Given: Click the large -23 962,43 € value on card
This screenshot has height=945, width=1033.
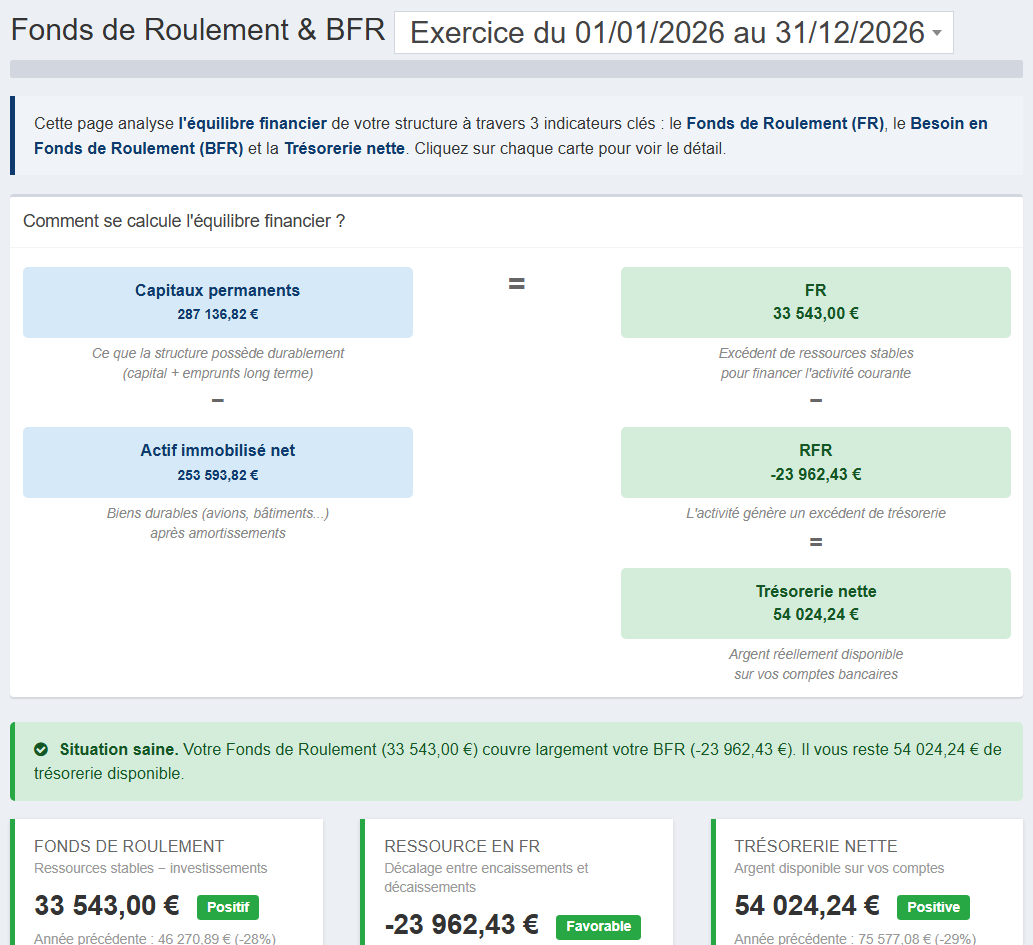Looking at the screenshot, I should coord(462,925).
